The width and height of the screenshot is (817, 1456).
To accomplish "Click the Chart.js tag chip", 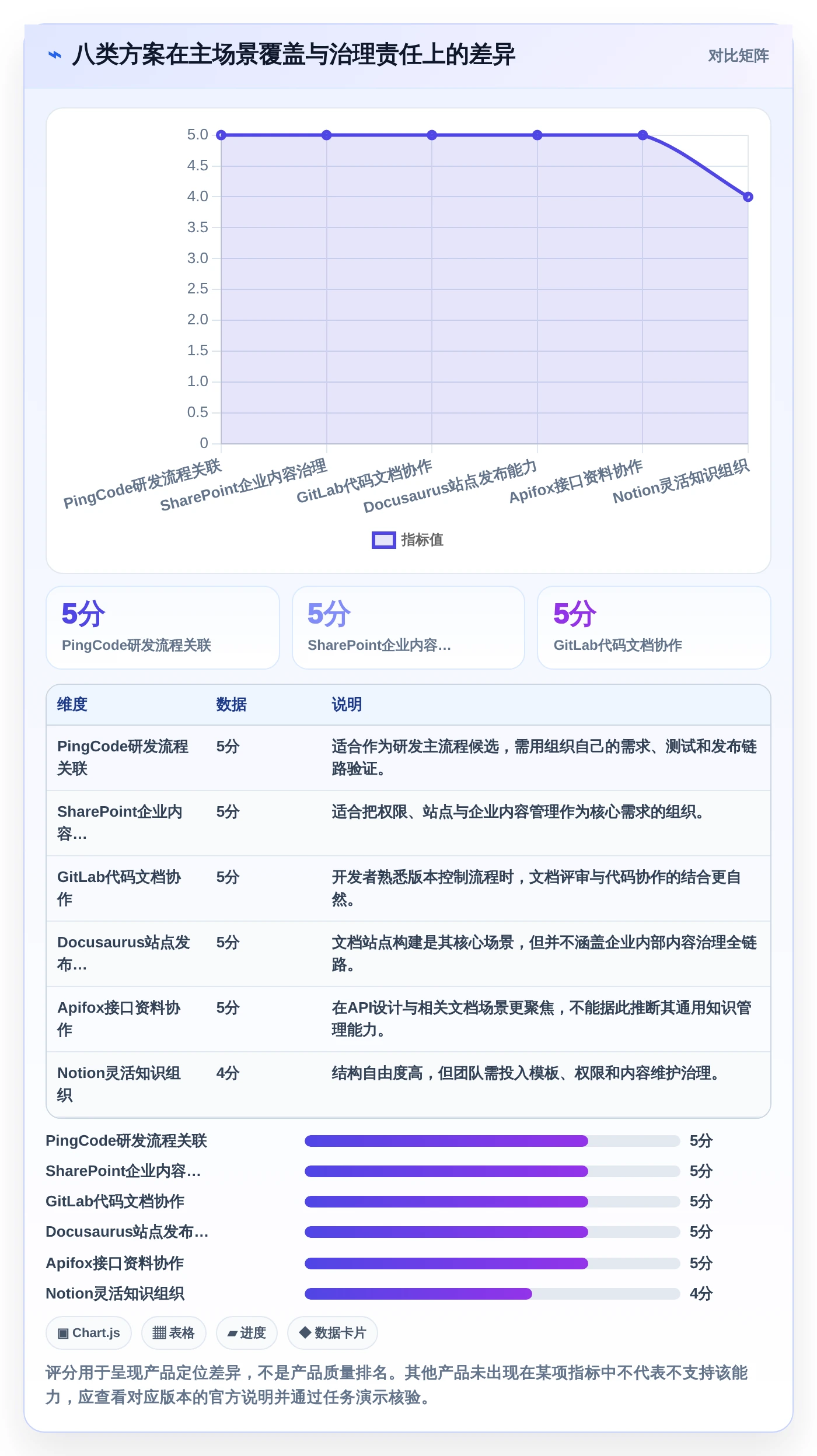I will pyautogui.click(x=89, y=1333).
